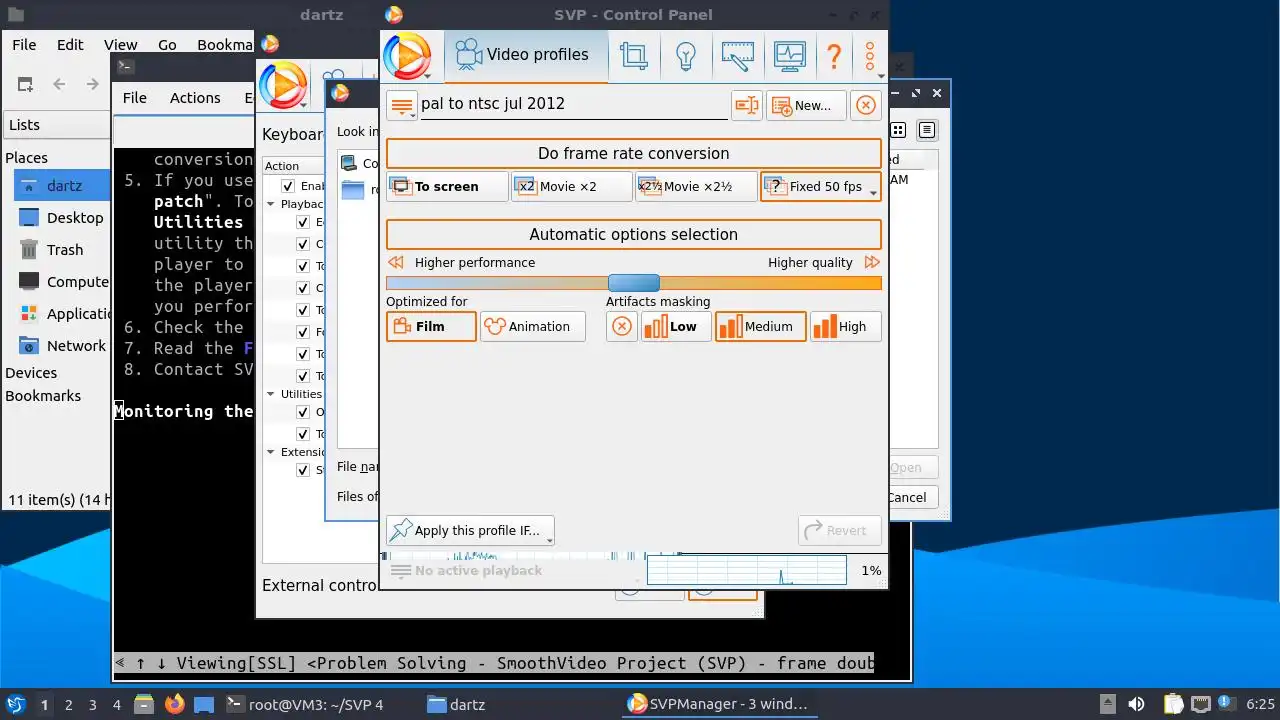Click the performance-quality slider handle
The width and height of the screenshot is (1280, 720).
(634, 283)
